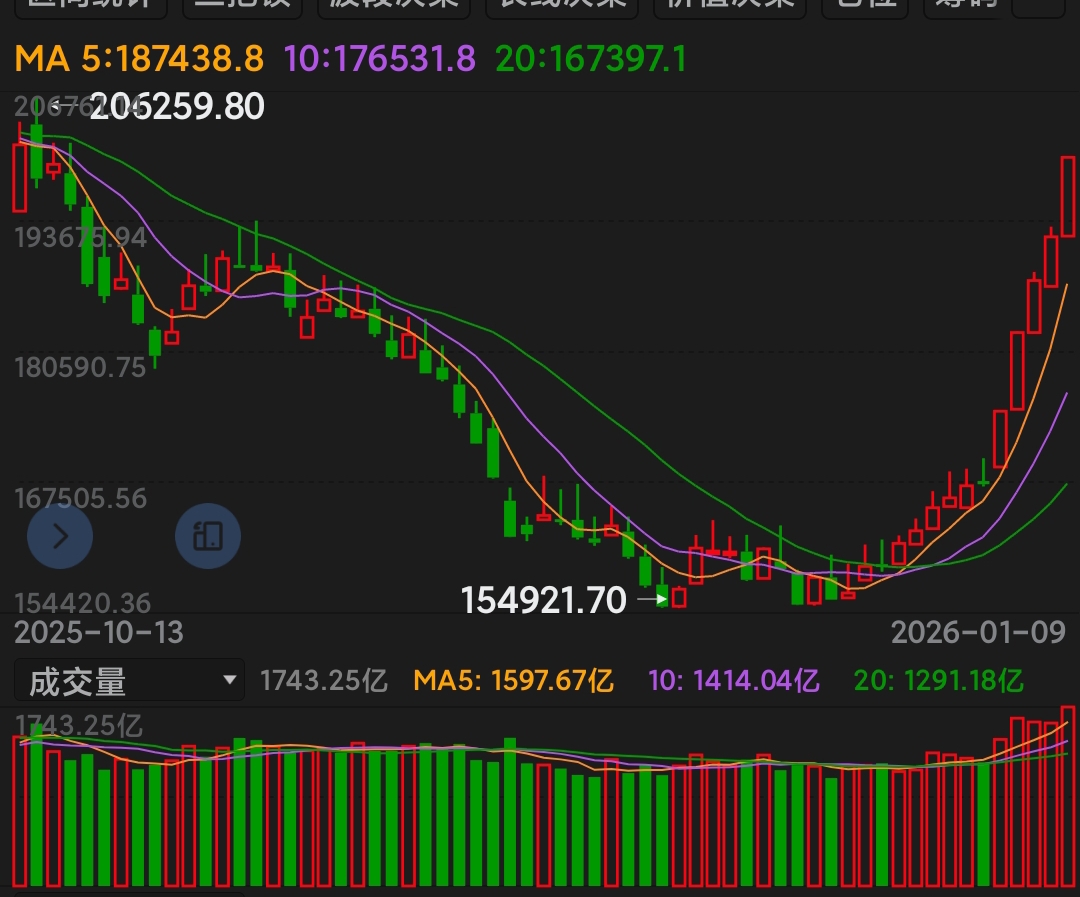1080x897 pixels.
Task: Select the latest red candlestick at chart right
Action: coord(1068,197)
